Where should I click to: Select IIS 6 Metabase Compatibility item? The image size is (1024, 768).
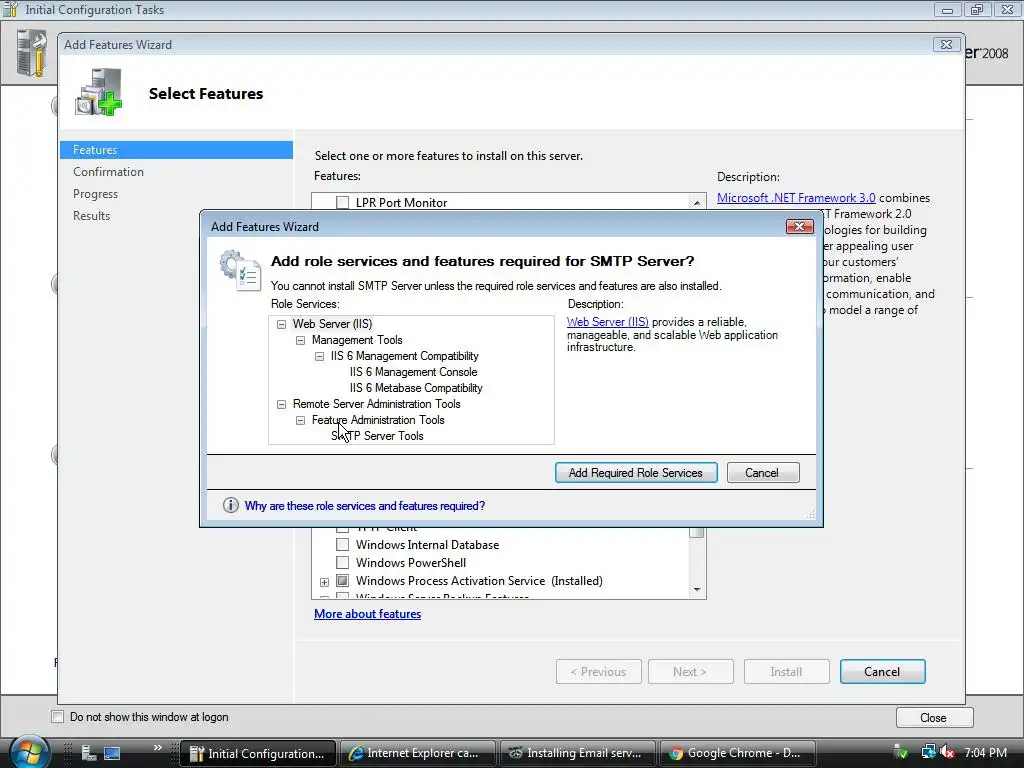(416, 388)
